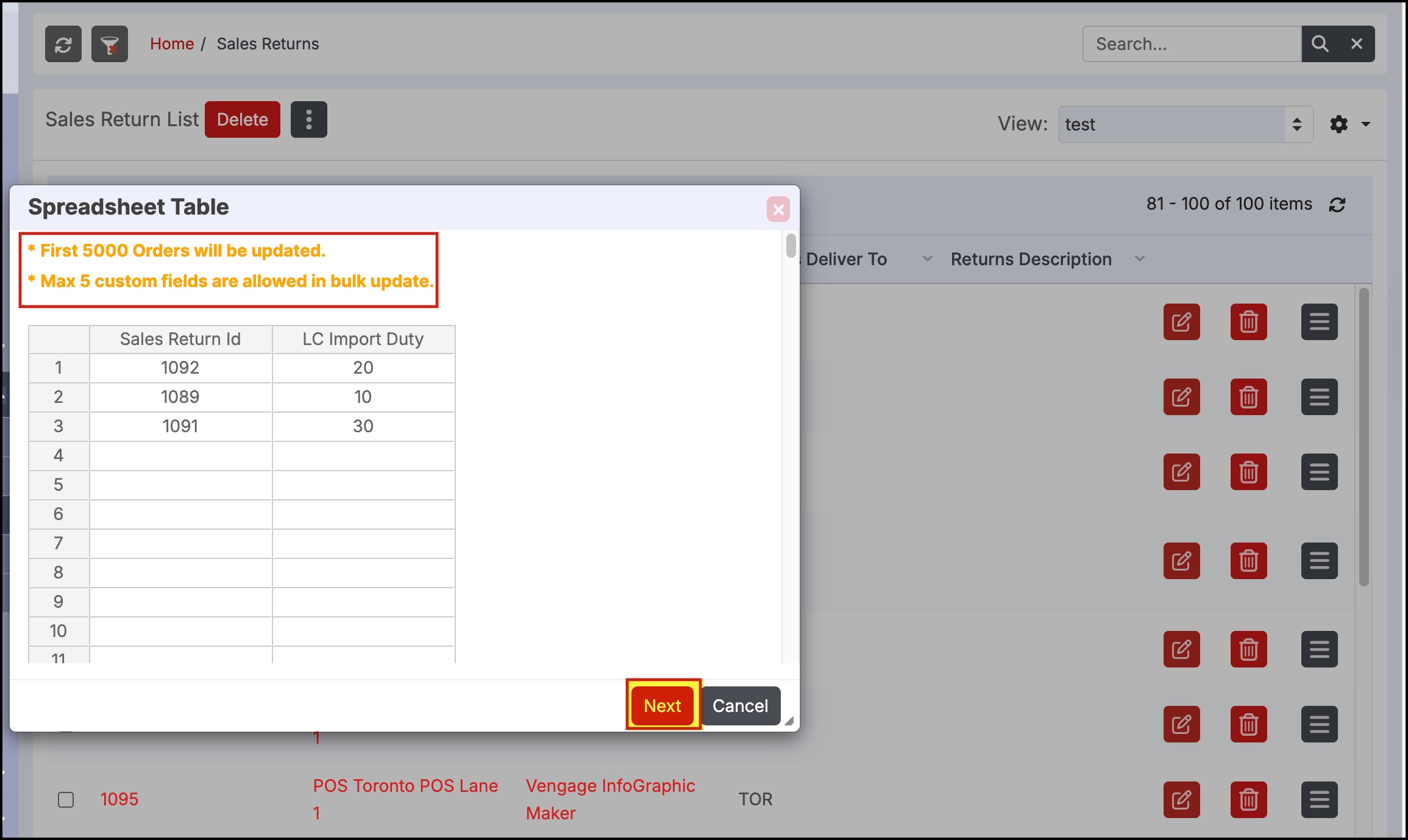
Task: Open the Deliver To column chevron
Action: (927, 259)
